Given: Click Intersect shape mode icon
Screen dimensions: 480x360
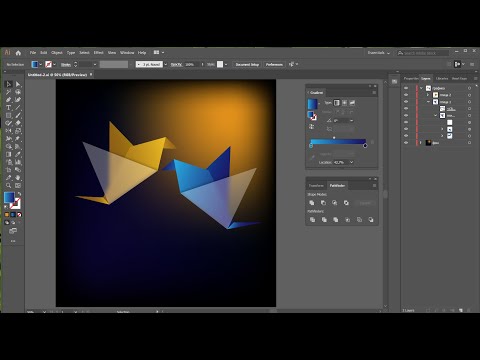Looking at the screenshot, I should click(334, 203).
